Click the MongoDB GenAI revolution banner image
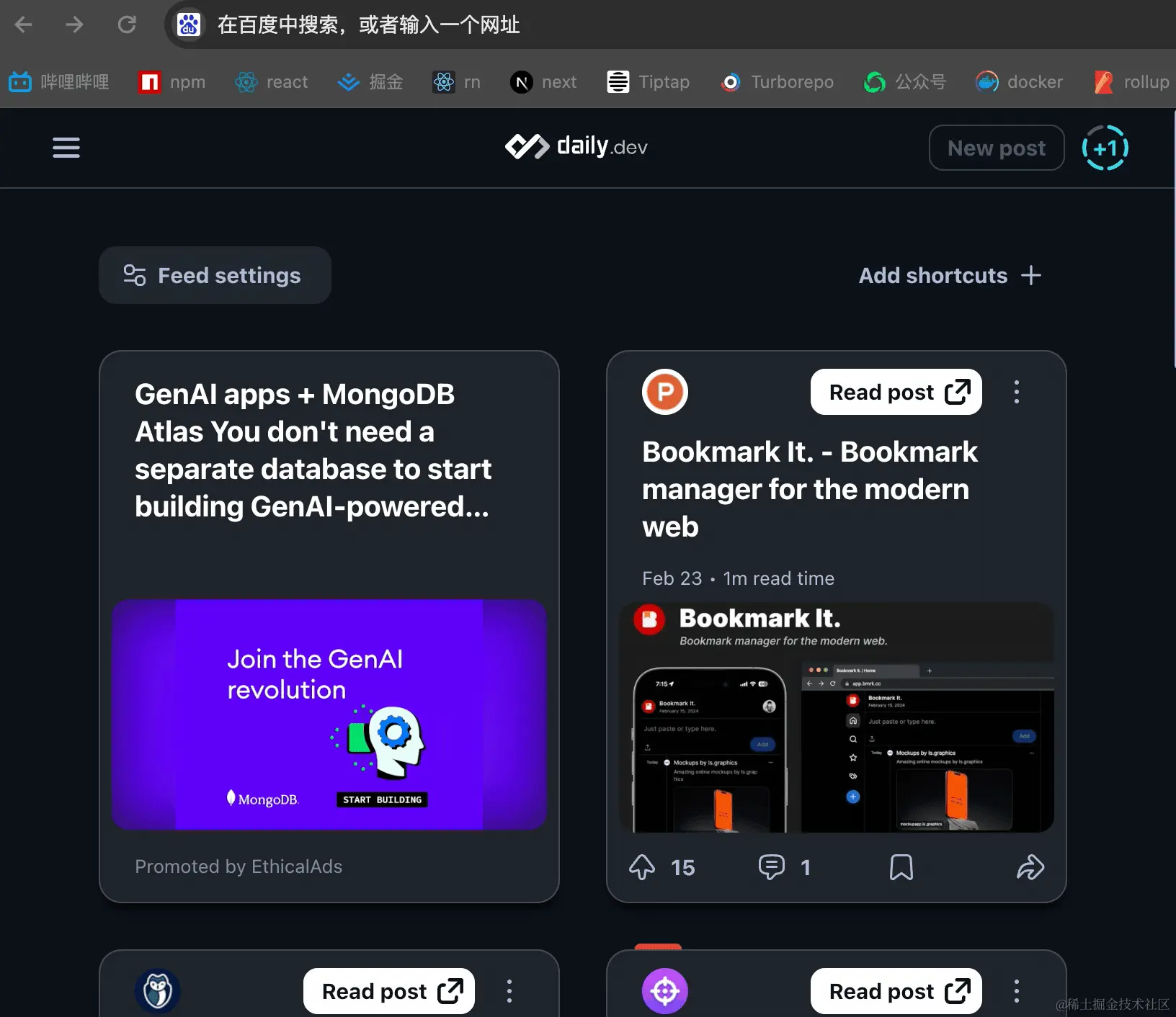Image resolution: width=1176 pixels, height=1017 pixels. point(329,714)
